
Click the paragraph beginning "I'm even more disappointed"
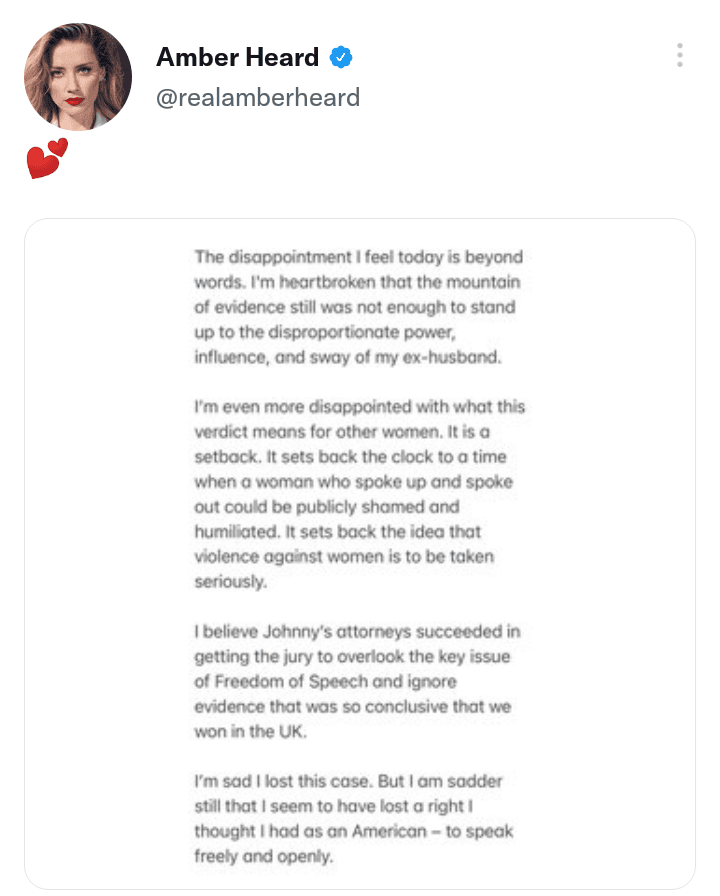click(x=358, y=494)
